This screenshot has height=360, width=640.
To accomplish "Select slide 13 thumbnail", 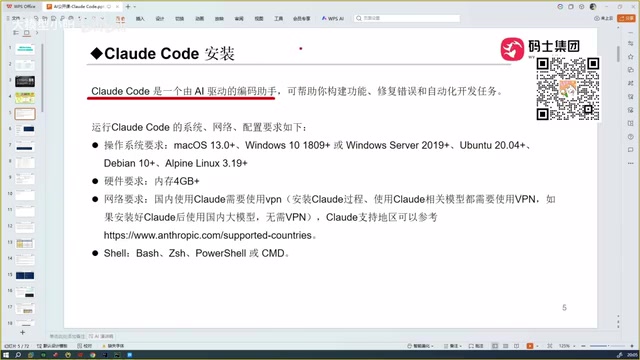I will point(25,244).
